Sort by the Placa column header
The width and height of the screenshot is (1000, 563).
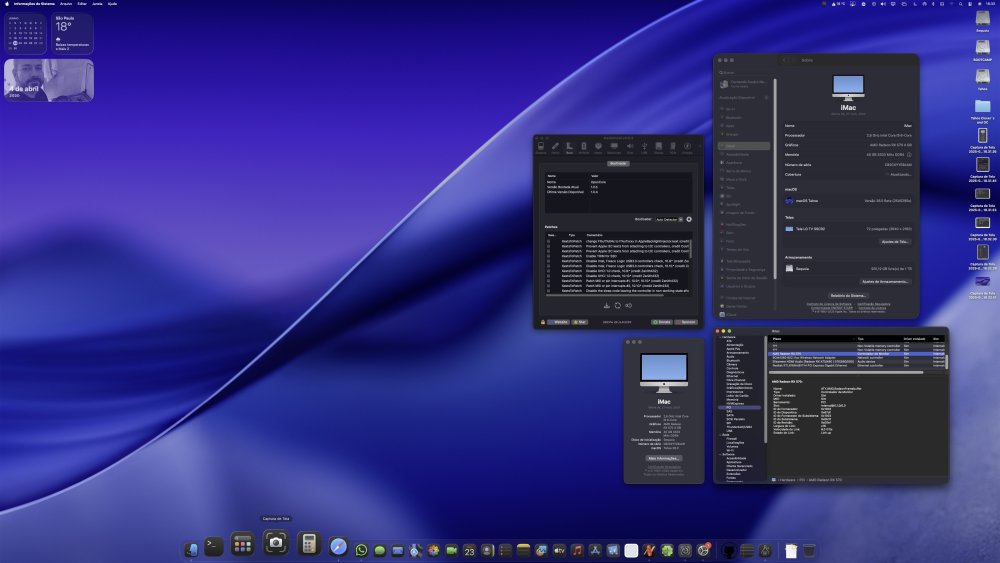[812, 339]
